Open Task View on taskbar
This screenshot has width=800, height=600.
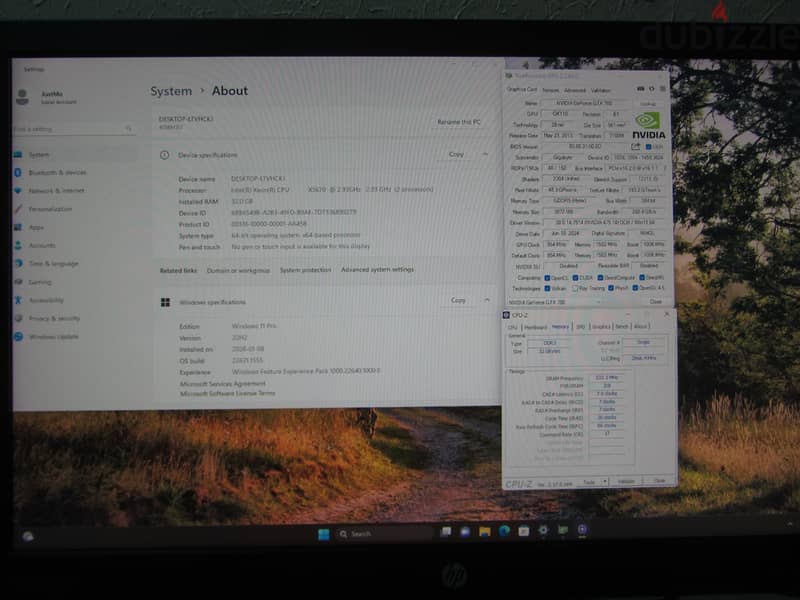[445, 532]
